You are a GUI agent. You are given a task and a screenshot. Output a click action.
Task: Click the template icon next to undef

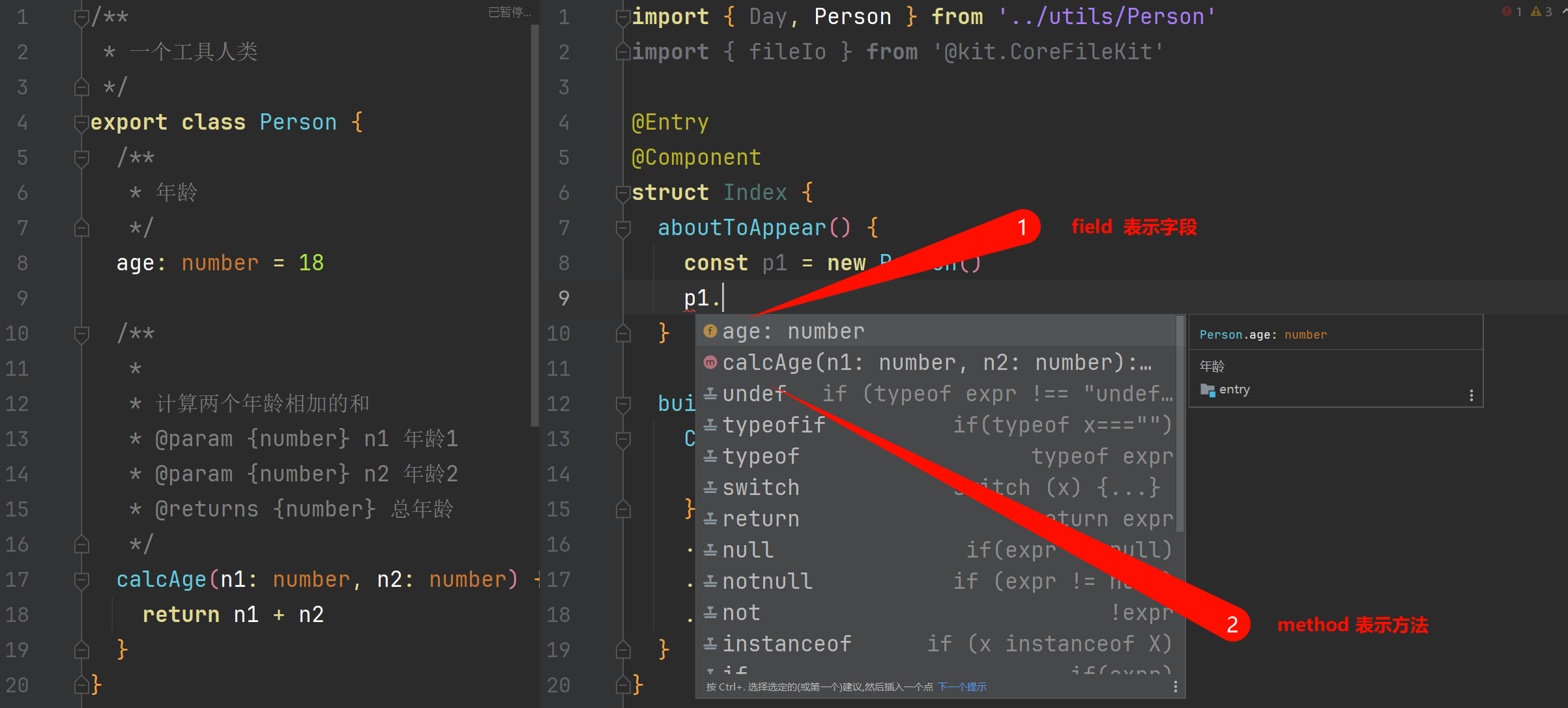[x=710, y=393]
